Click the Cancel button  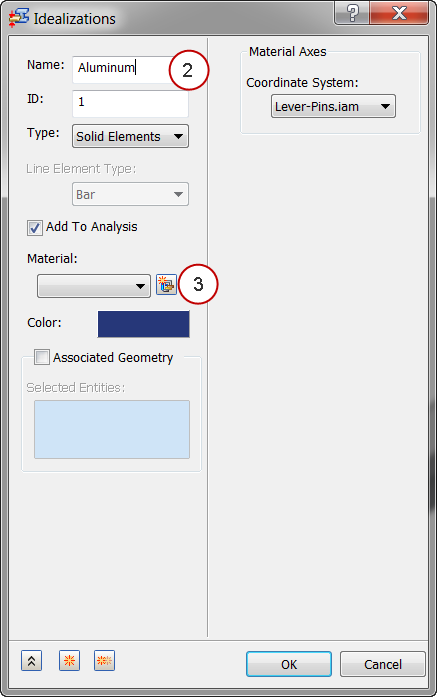383,664
